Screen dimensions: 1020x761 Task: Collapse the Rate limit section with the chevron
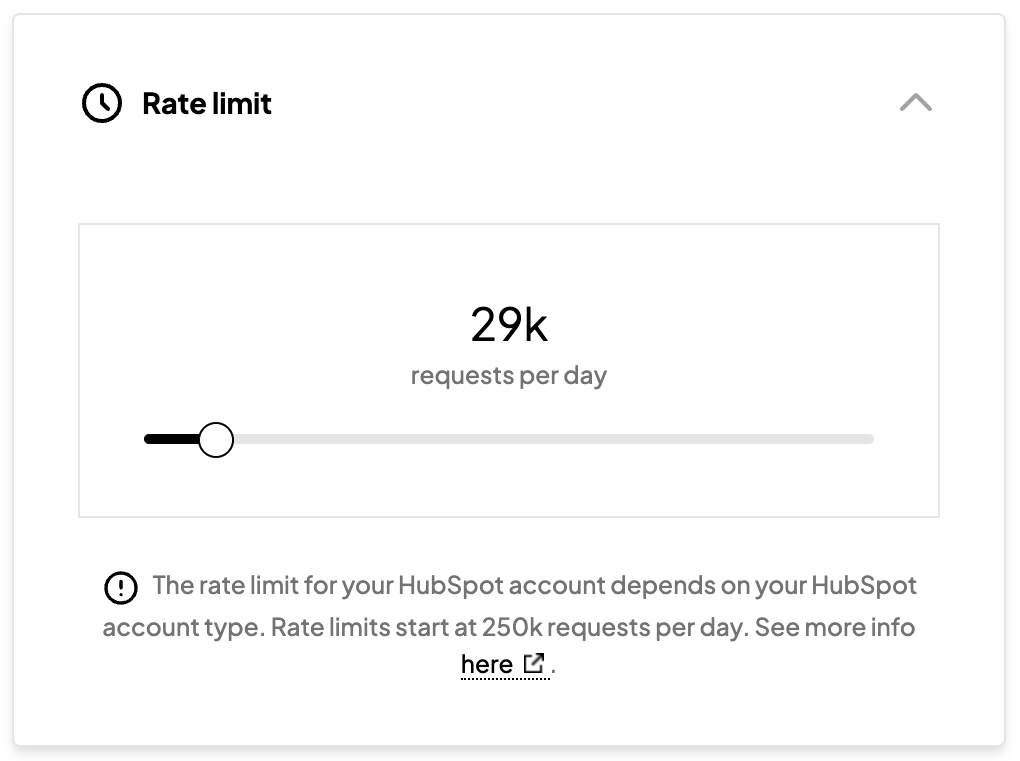(915, 103)
